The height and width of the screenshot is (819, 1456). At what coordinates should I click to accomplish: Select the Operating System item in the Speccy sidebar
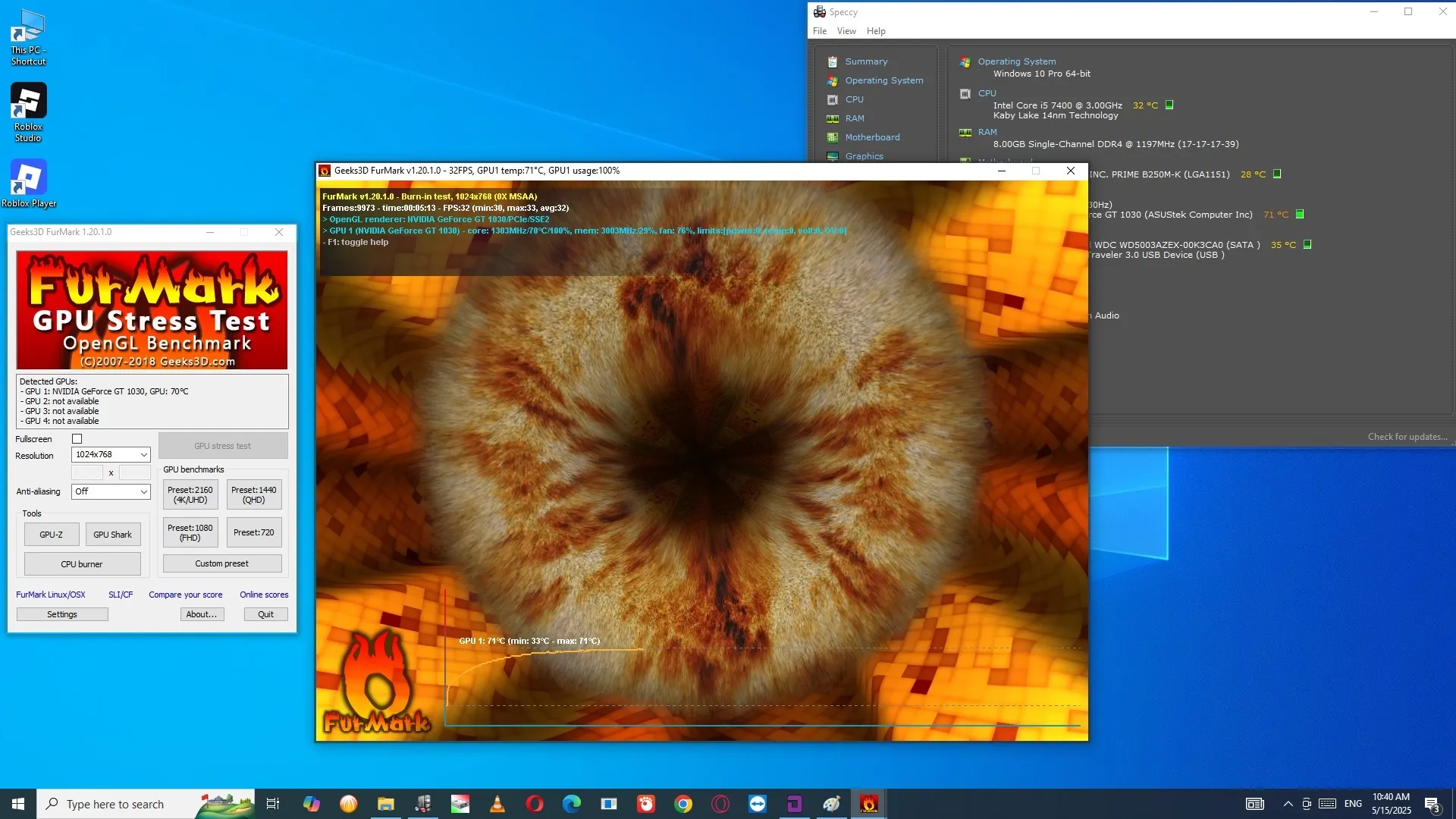(884, 80)
